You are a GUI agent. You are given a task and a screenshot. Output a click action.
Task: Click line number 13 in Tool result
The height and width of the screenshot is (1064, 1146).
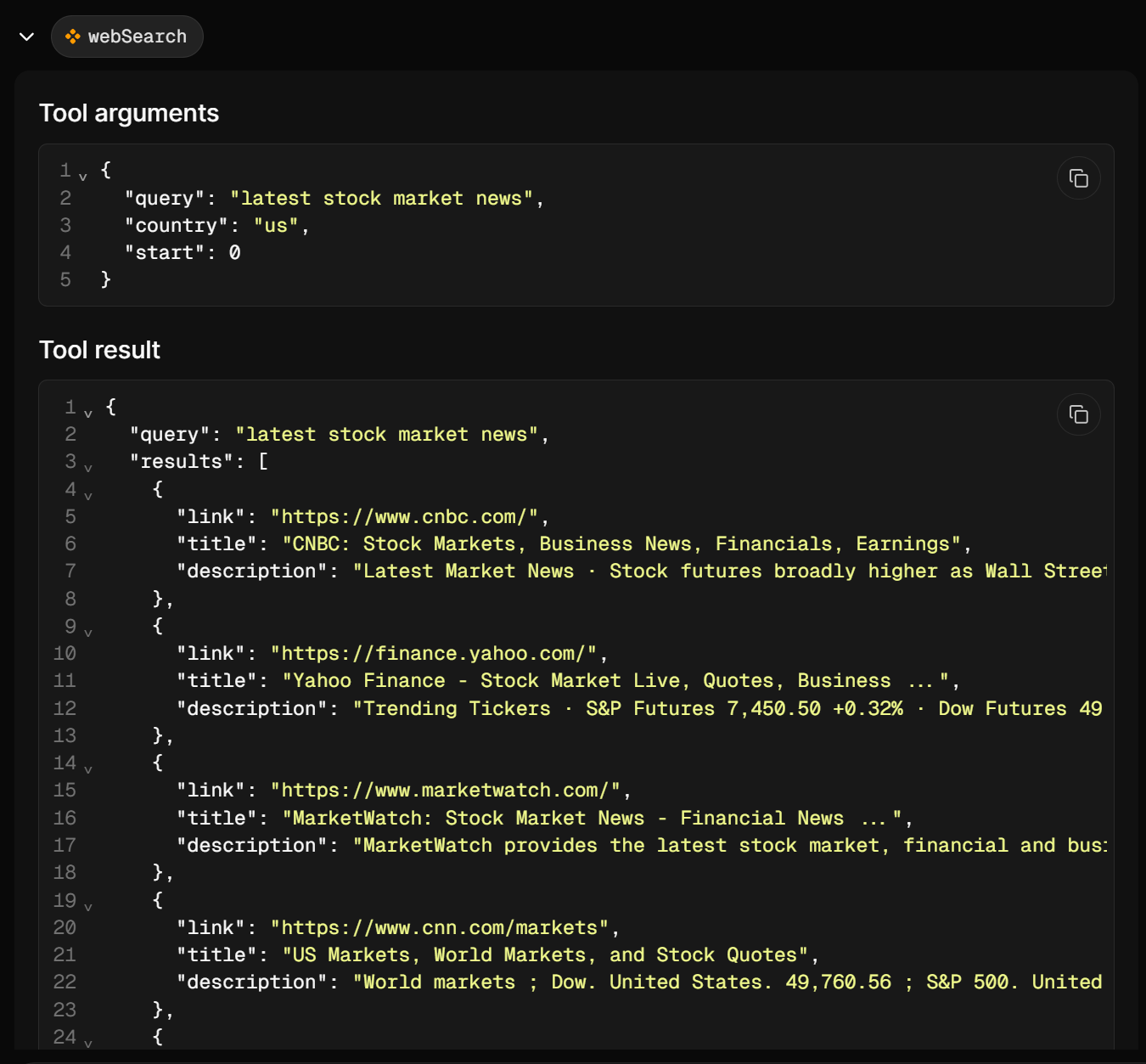tap(65, 735)
